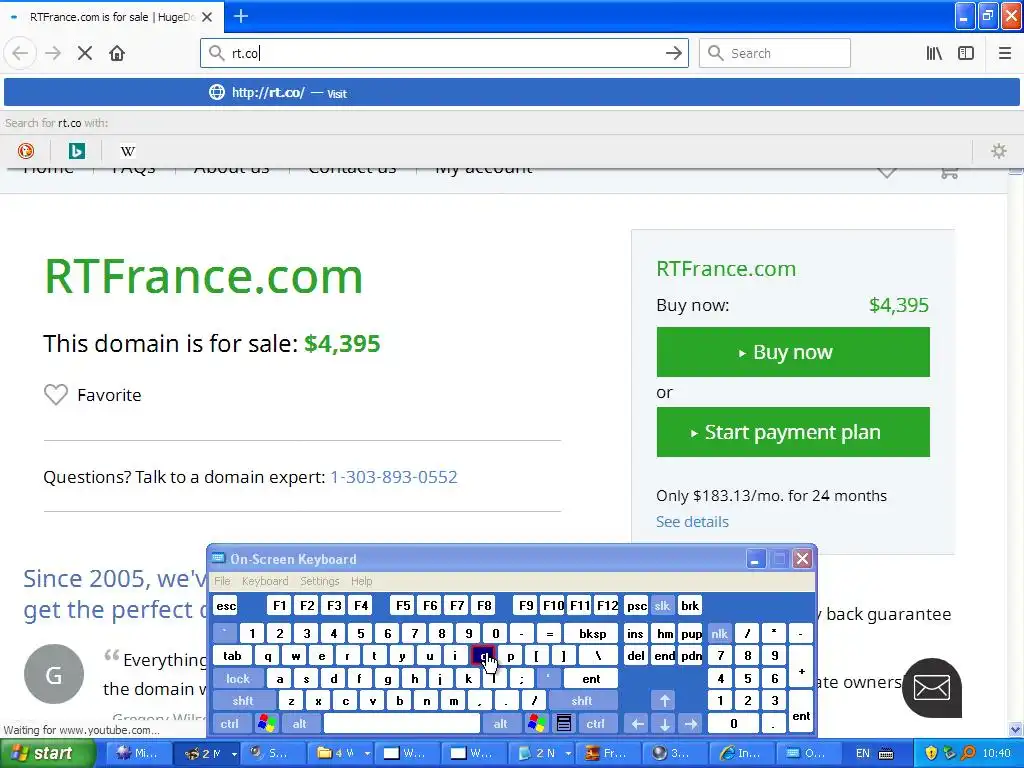Go to the browser home page
The width and height of the screenshot is (1024, 768).
(x=117, y=53)
